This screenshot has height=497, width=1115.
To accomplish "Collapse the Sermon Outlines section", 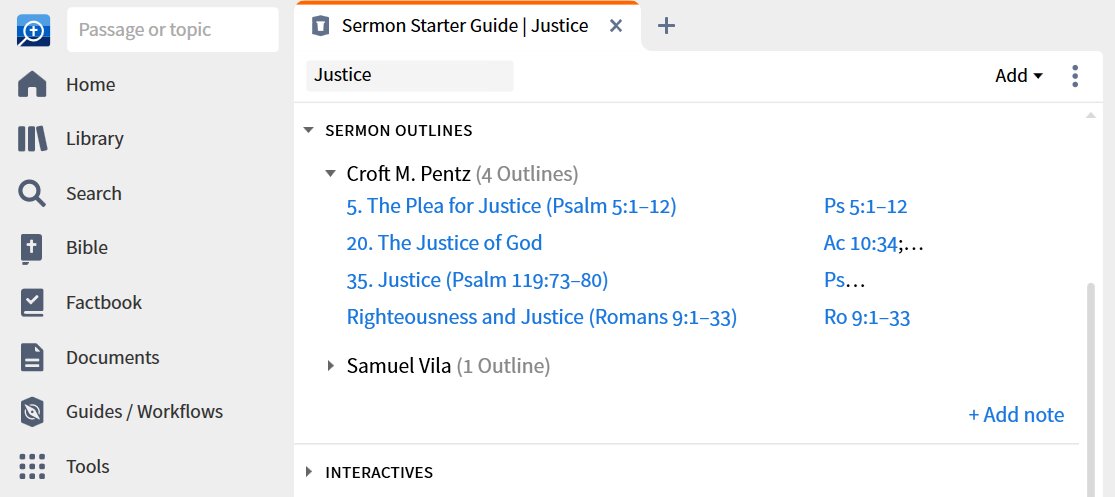I will pos(308,130).
